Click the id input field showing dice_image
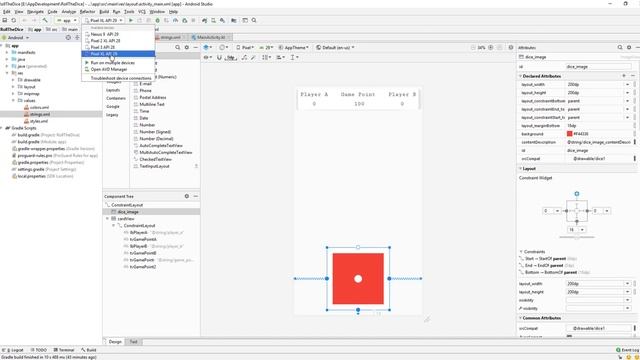The width and height of the screenshot is (640, 360). [x=598, y=67]
